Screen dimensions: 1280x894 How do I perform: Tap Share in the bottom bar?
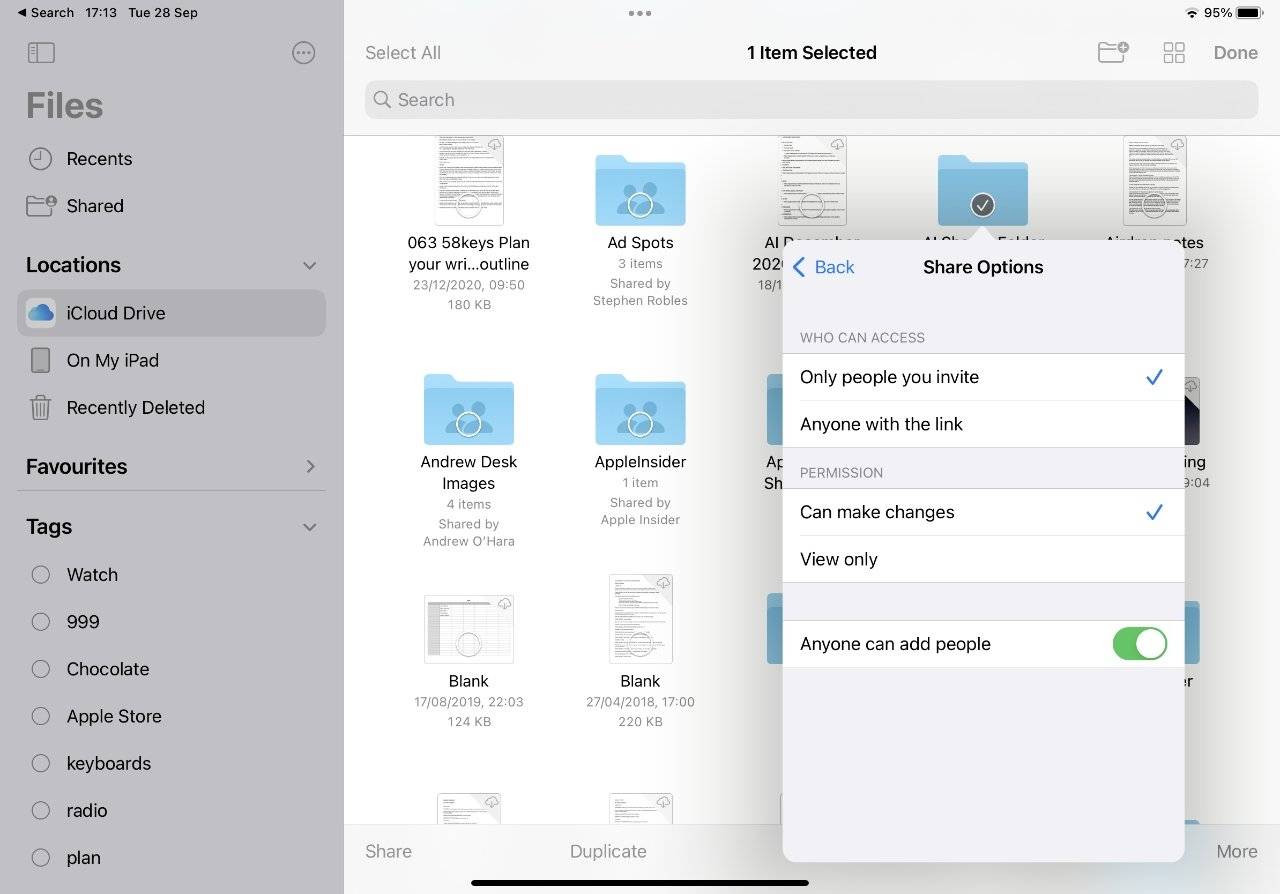(388, 851)
